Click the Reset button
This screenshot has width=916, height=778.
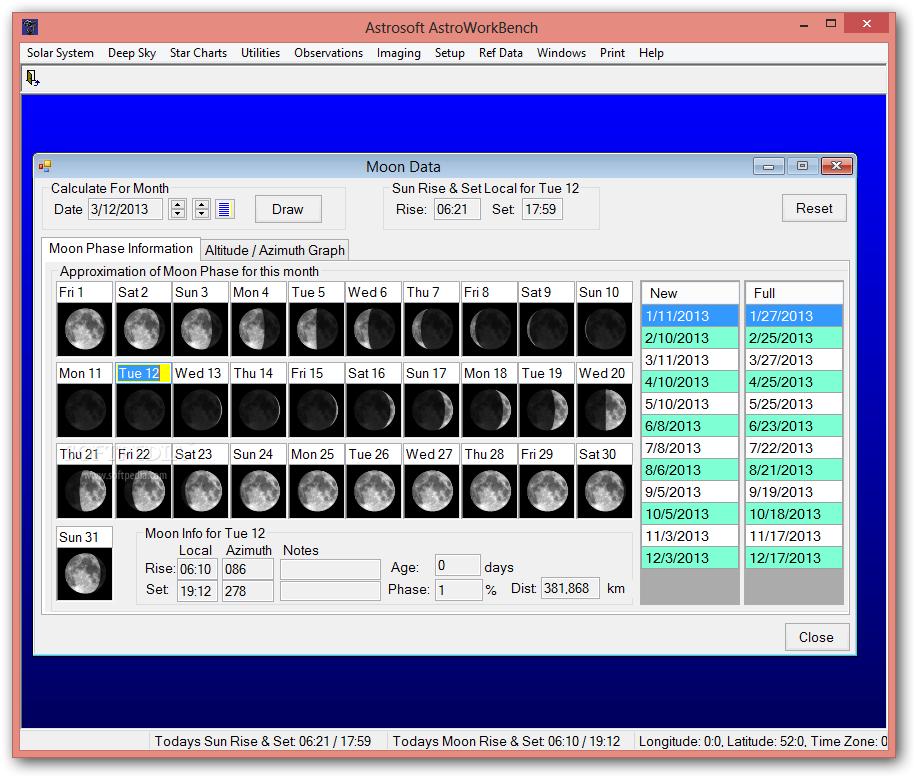click(814, 208)
